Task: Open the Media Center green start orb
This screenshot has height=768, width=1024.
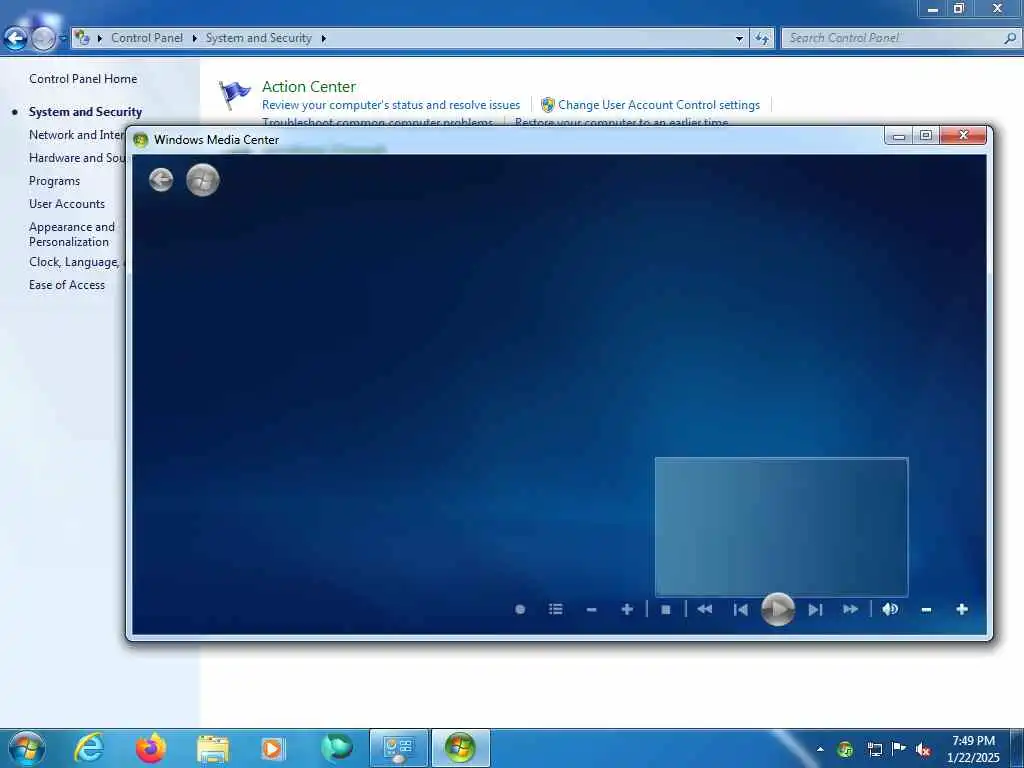Action: (x=202, y=180)
